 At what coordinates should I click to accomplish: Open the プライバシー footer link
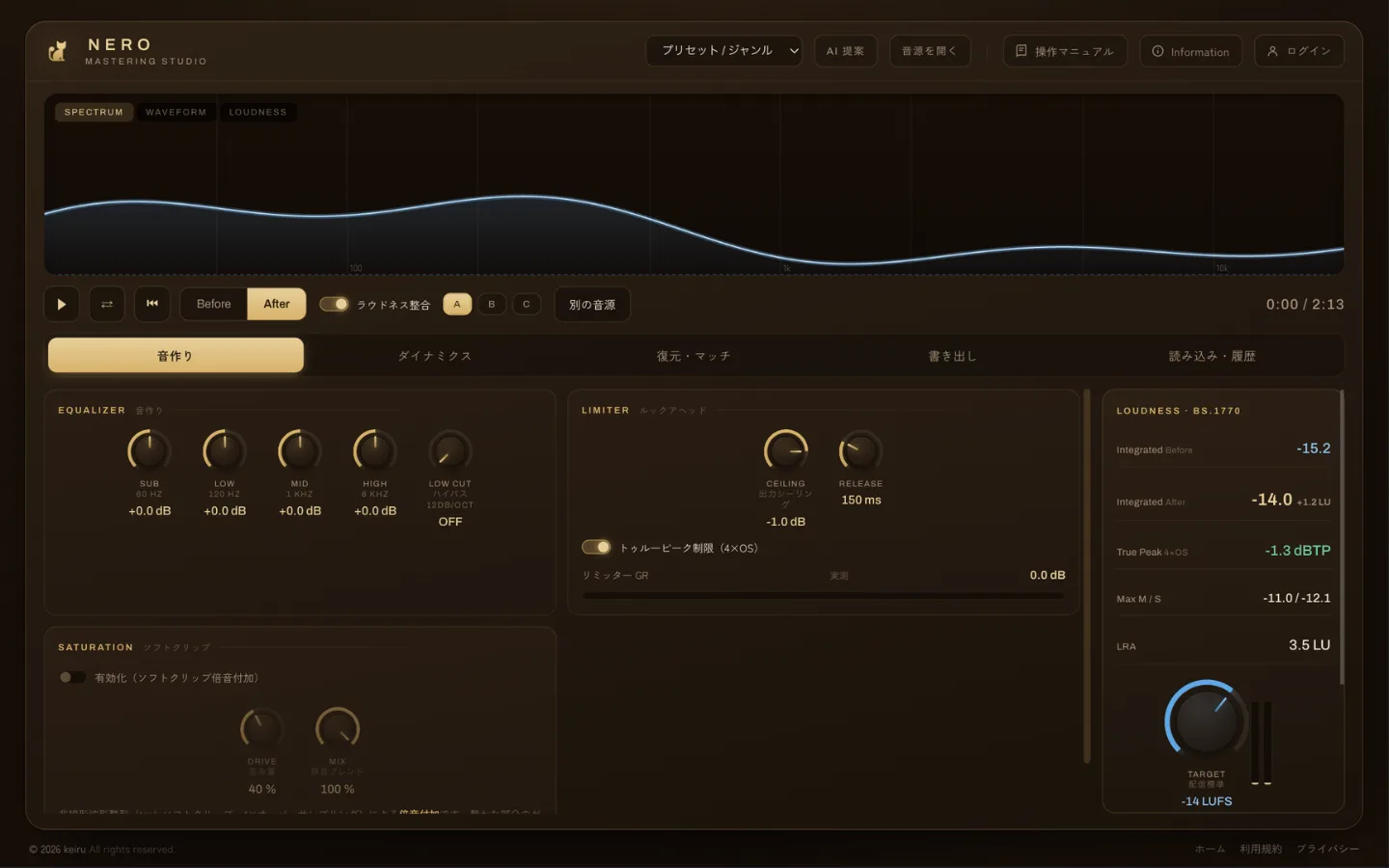pos(1327,849)
